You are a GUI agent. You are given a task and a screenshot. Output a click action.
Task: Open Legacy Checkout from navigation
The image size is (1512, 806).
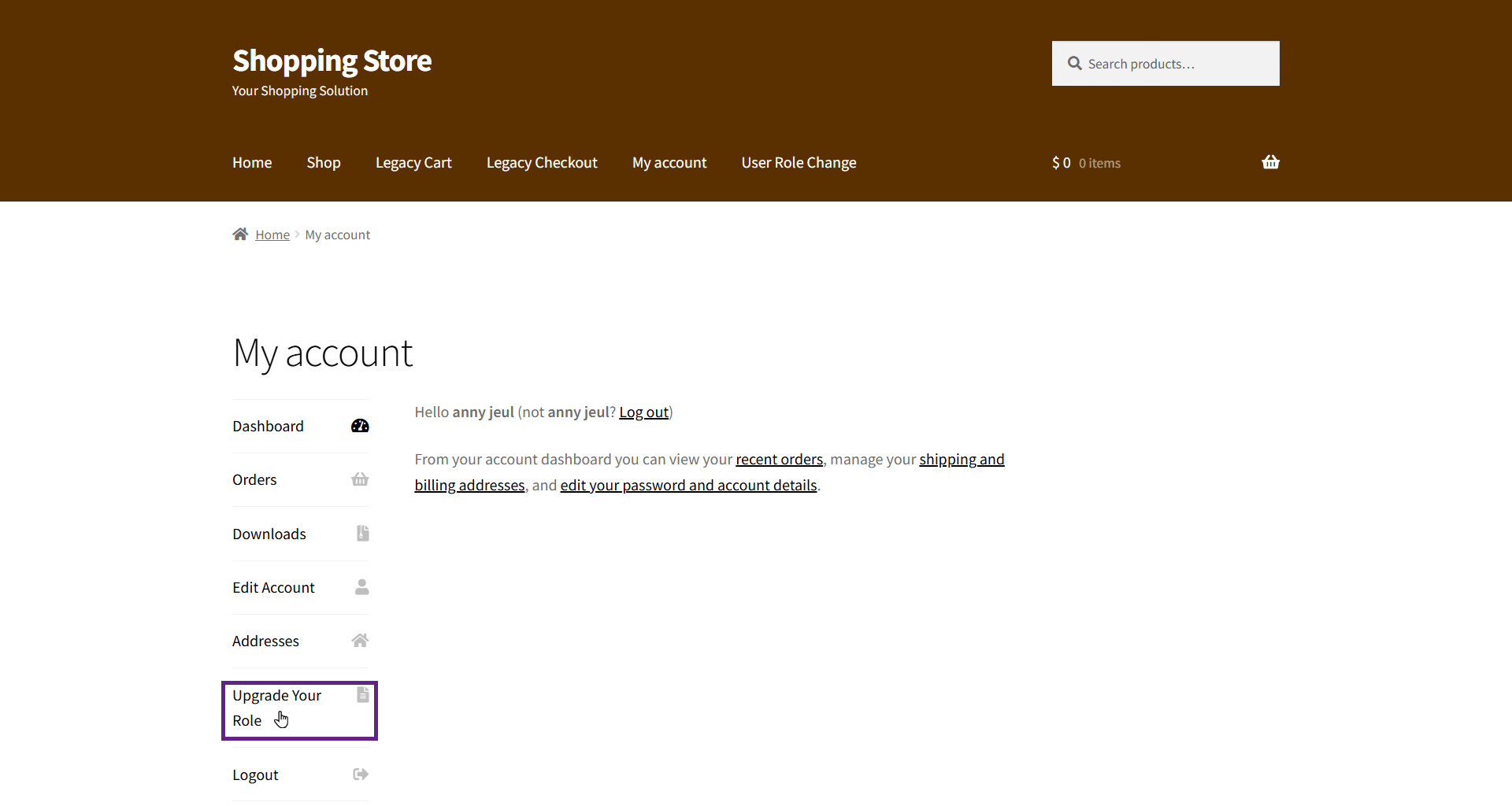pos(541,163)
